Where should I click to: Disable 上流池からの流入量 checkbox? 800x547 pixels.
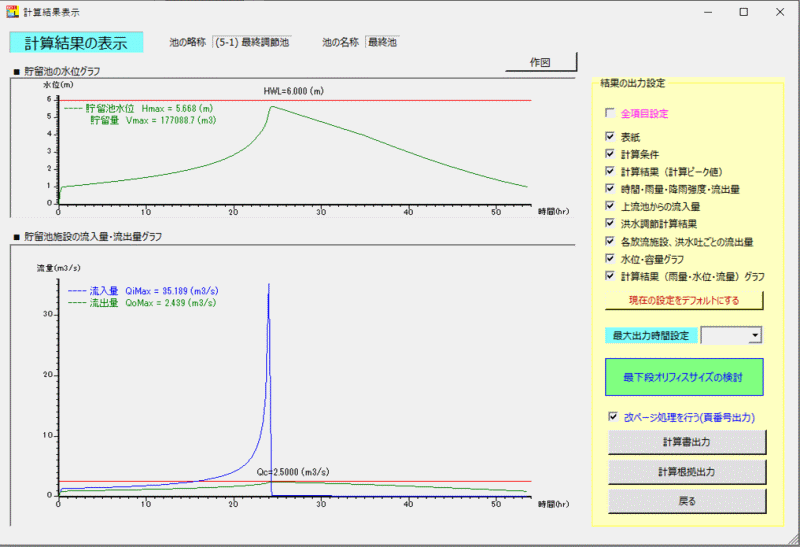click(610, 206)
